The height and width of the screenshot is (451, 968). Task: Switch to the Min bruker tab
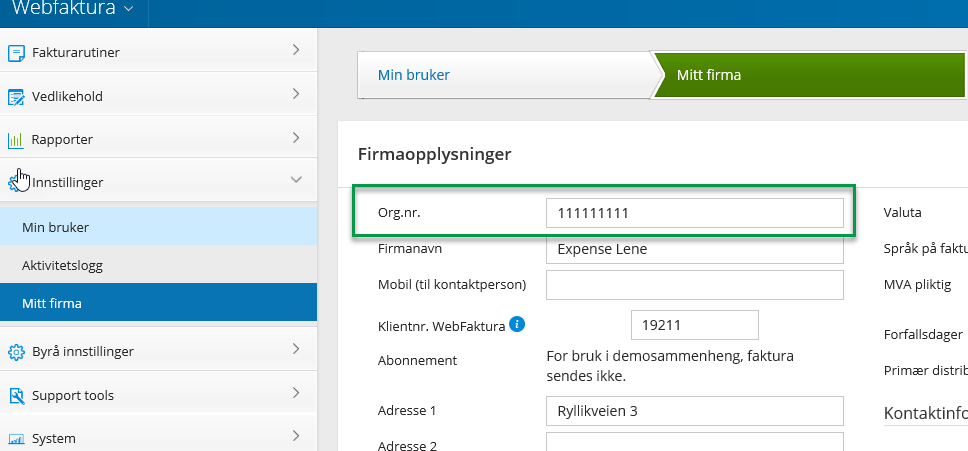tap(413, 75)
